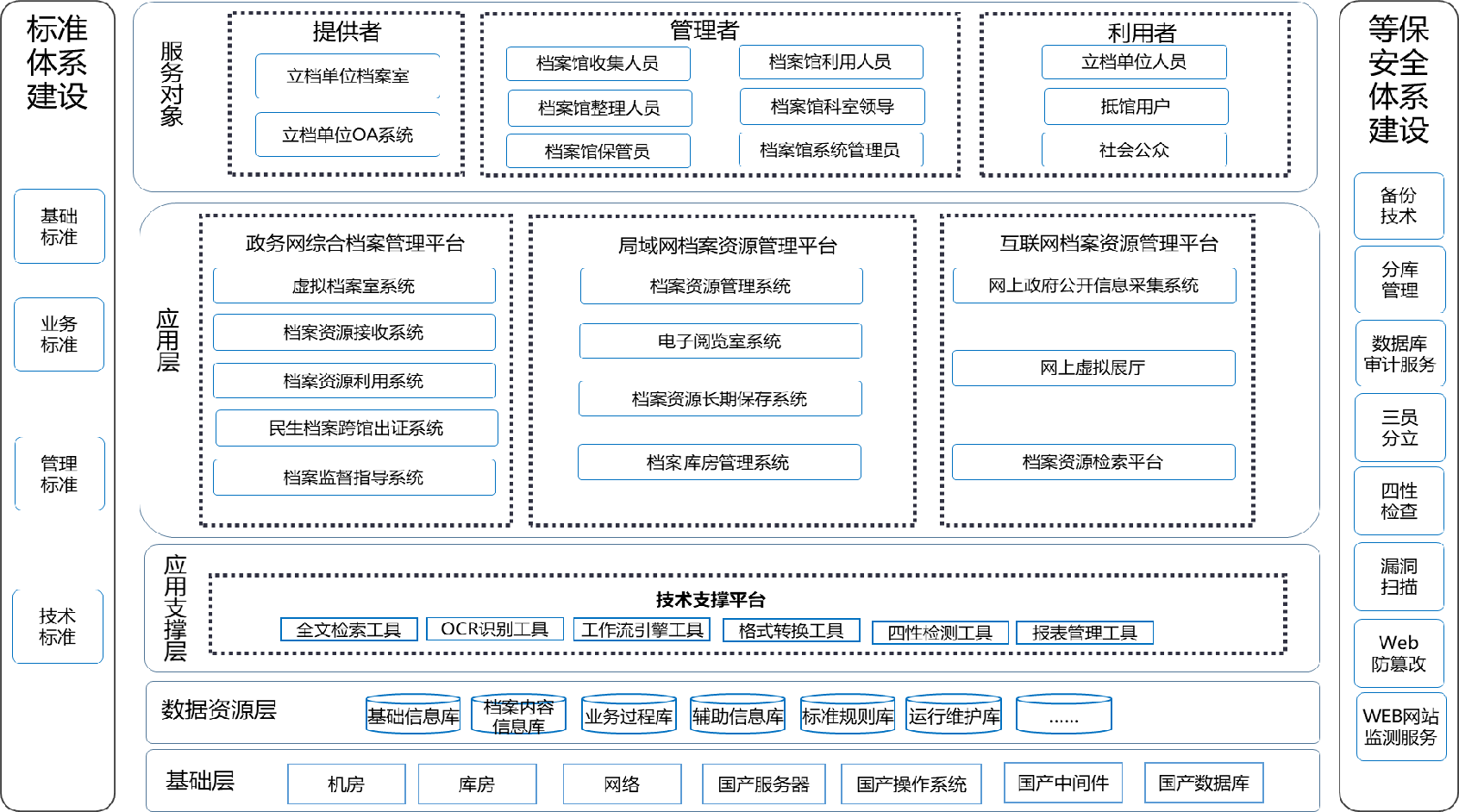Click the ellipsis database cylinder
This screenshot has height=812, width=1459.
1064,715
